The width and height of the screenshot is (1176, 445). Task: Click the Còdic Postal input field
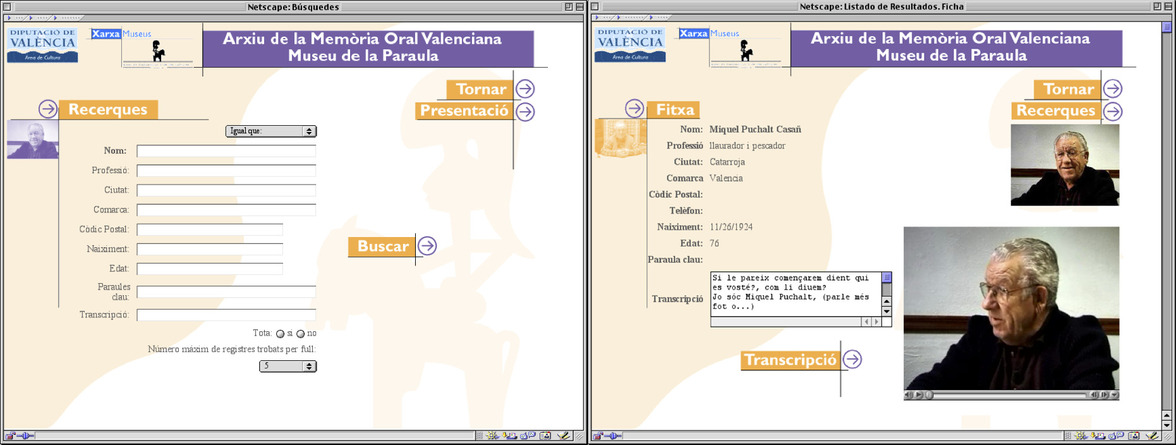209,229
